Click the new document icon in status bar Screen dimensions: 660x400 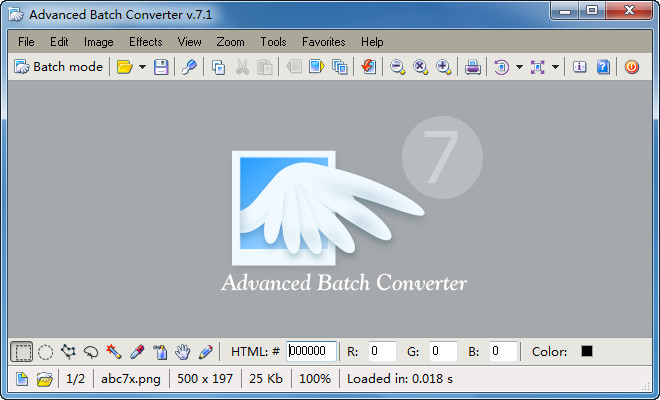(22, 379)
